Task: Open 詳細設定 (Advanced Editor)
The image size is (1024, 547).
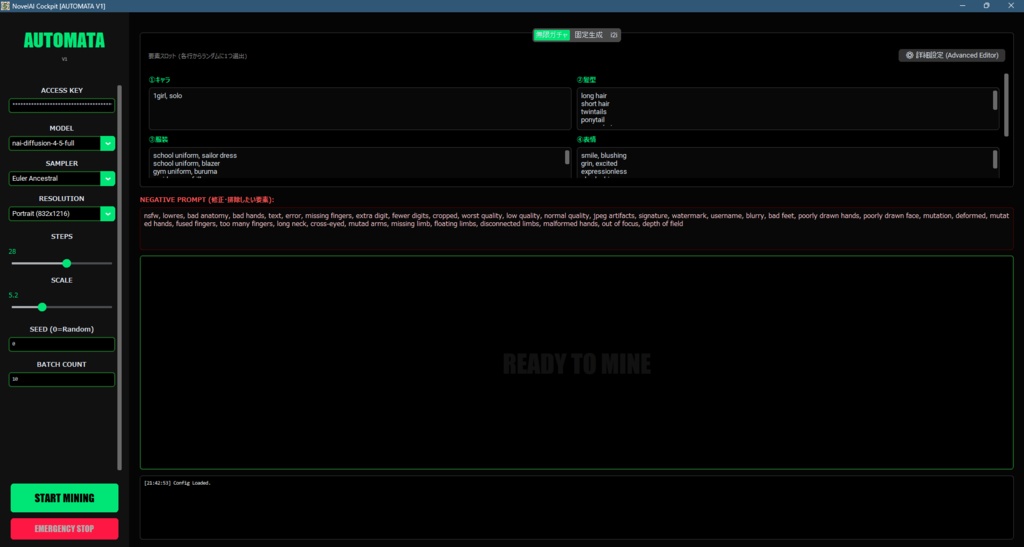Action: 952,55
